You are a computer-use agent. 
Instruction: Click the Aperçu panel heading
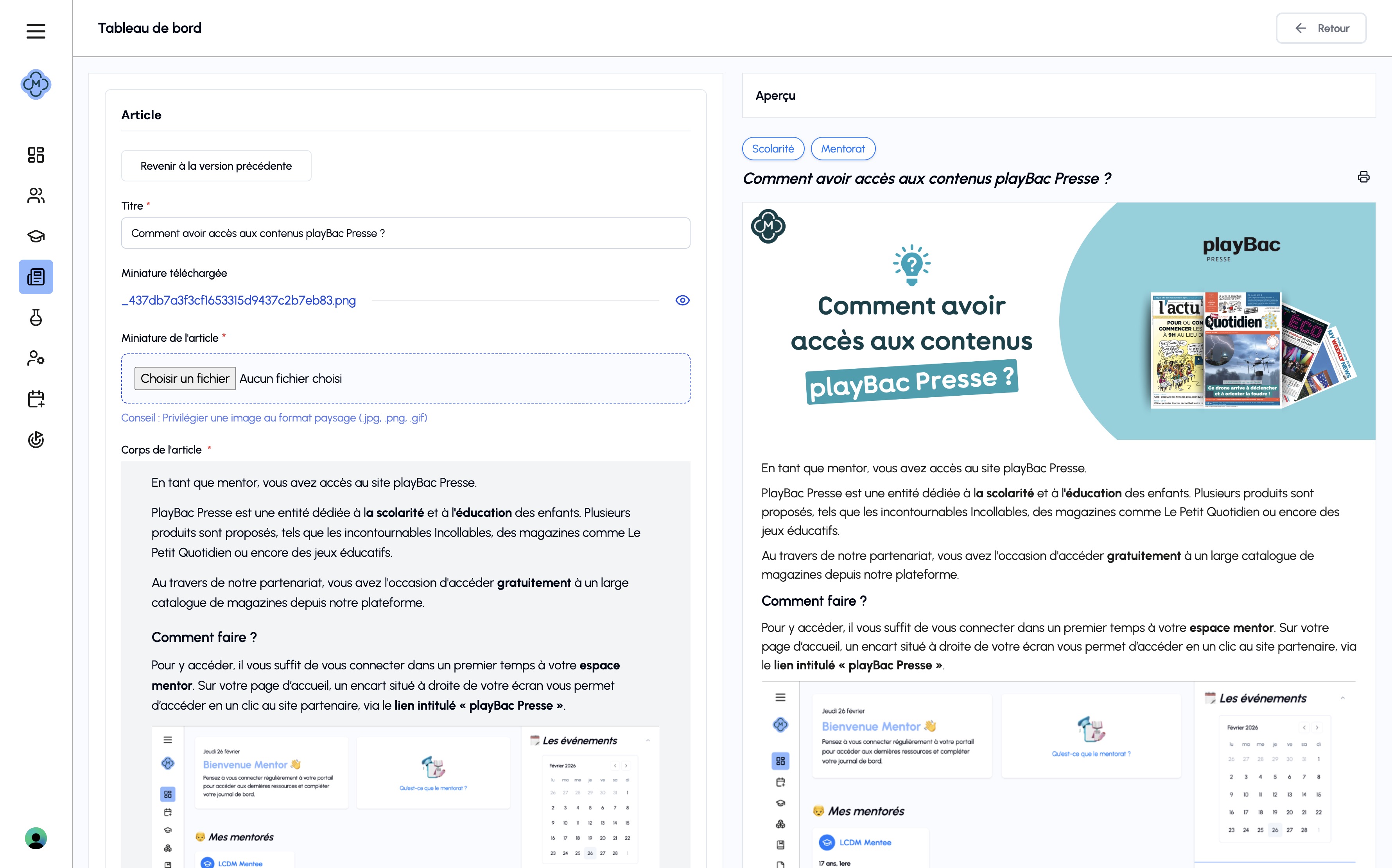[x=775, y=96]
